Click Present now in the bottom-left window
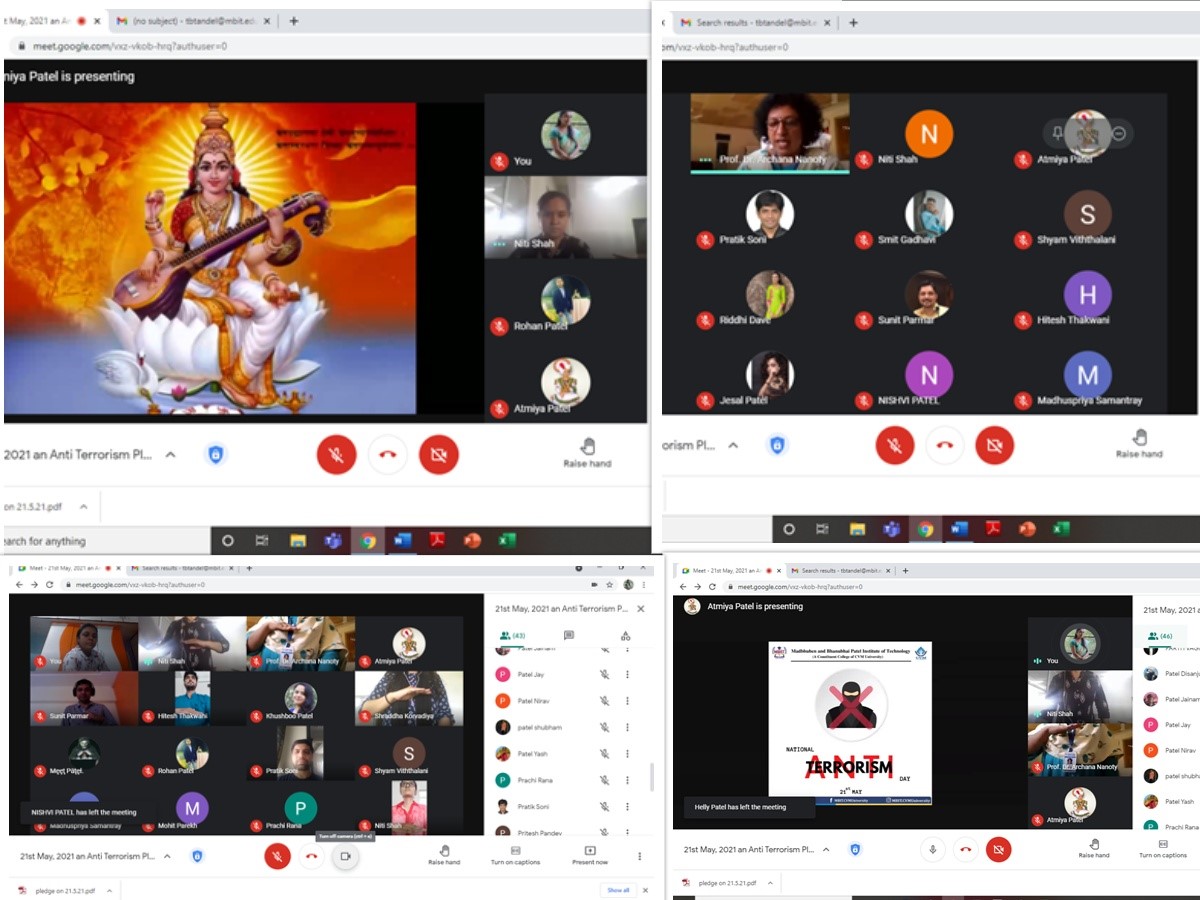The width and height of the screenshot is (1200, 900). pos(590,855)
